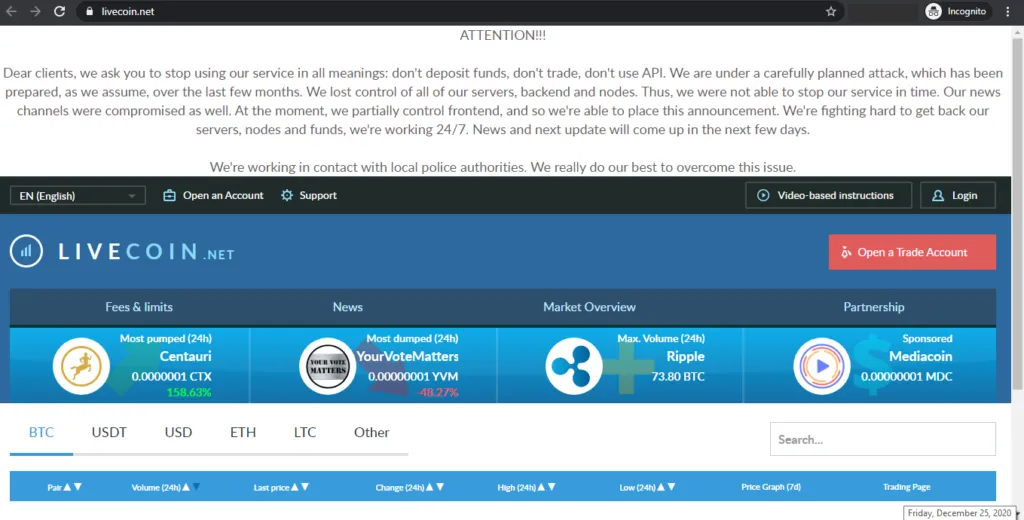This screenshot has width=1024, height=520.
Task: Click the YourVoteMatters coin icon
Action: pos(327,366)
